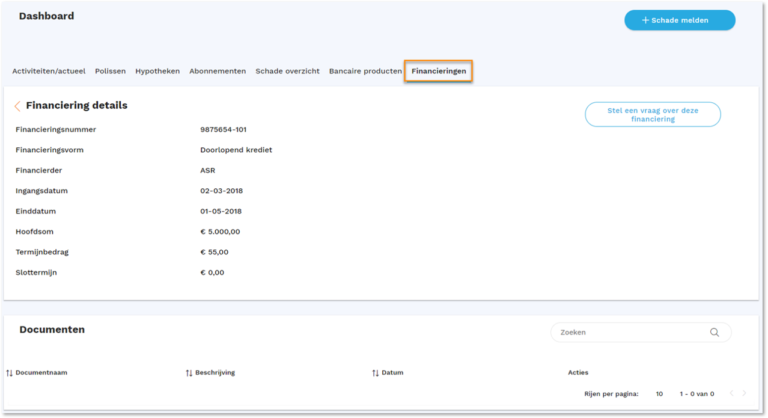The width and height of the screenshot is (768, 418).
Task: Click the Acties column header
Action: (578, 372)
